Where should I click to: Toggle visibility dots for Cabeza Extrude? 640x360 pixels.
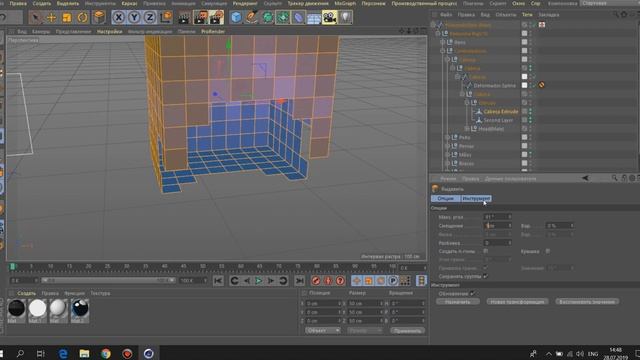pyautogui.click(x=530, y=111)
